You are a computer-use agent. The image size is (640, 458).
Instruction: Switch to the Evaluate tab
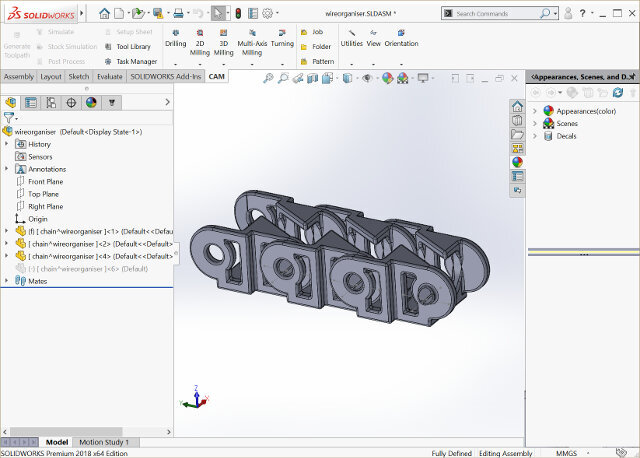pyautogui.click(x=110, y=77)
